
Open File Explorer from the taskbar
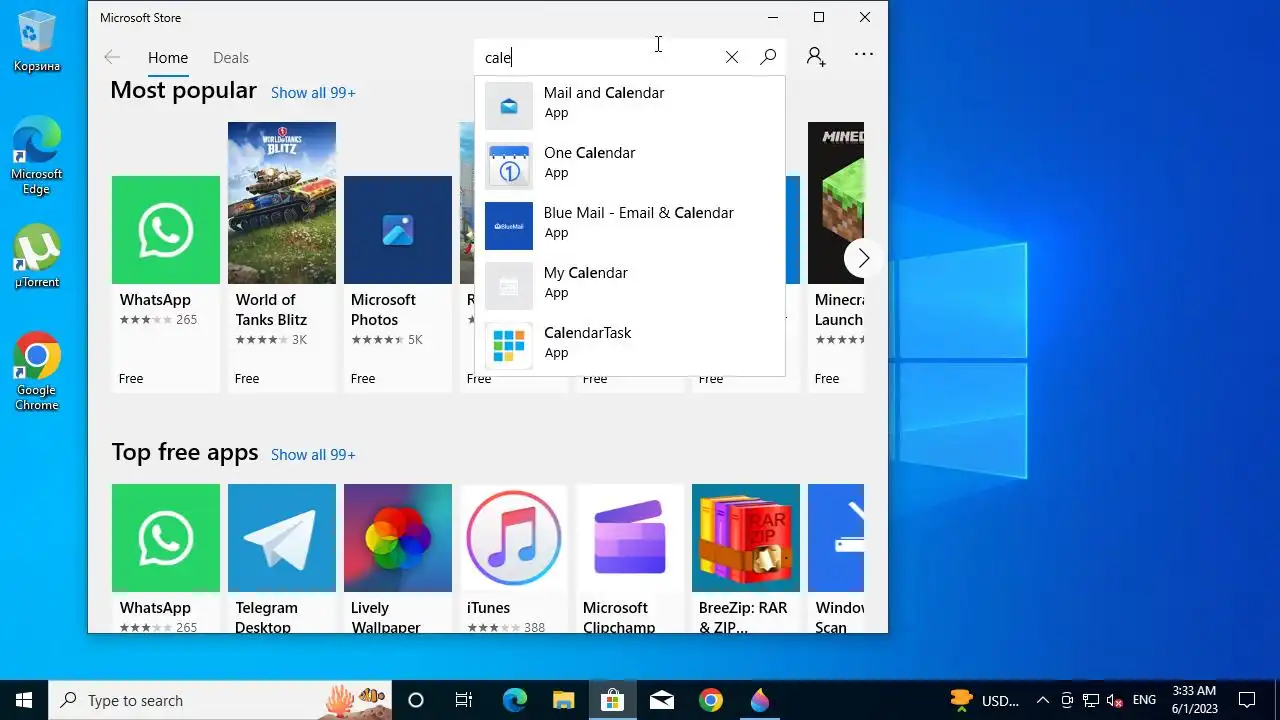coord(563,700)
